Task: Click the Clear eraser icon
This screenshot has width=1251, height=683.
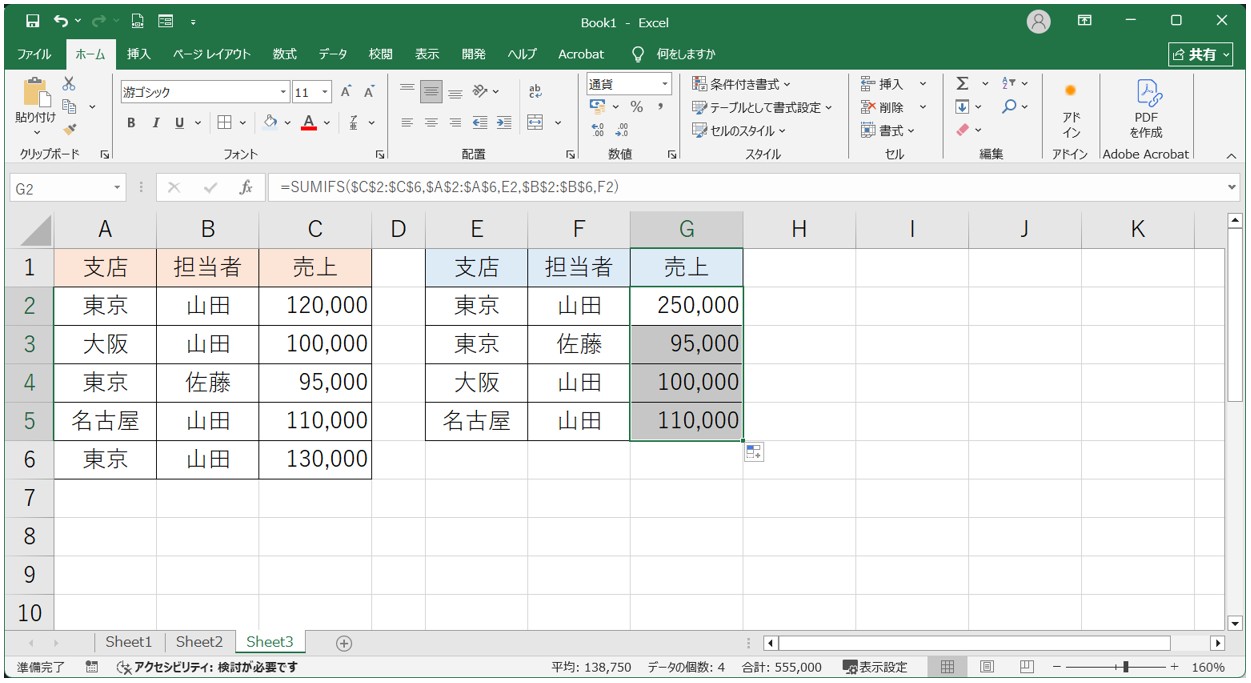Action: click(962, 130)
